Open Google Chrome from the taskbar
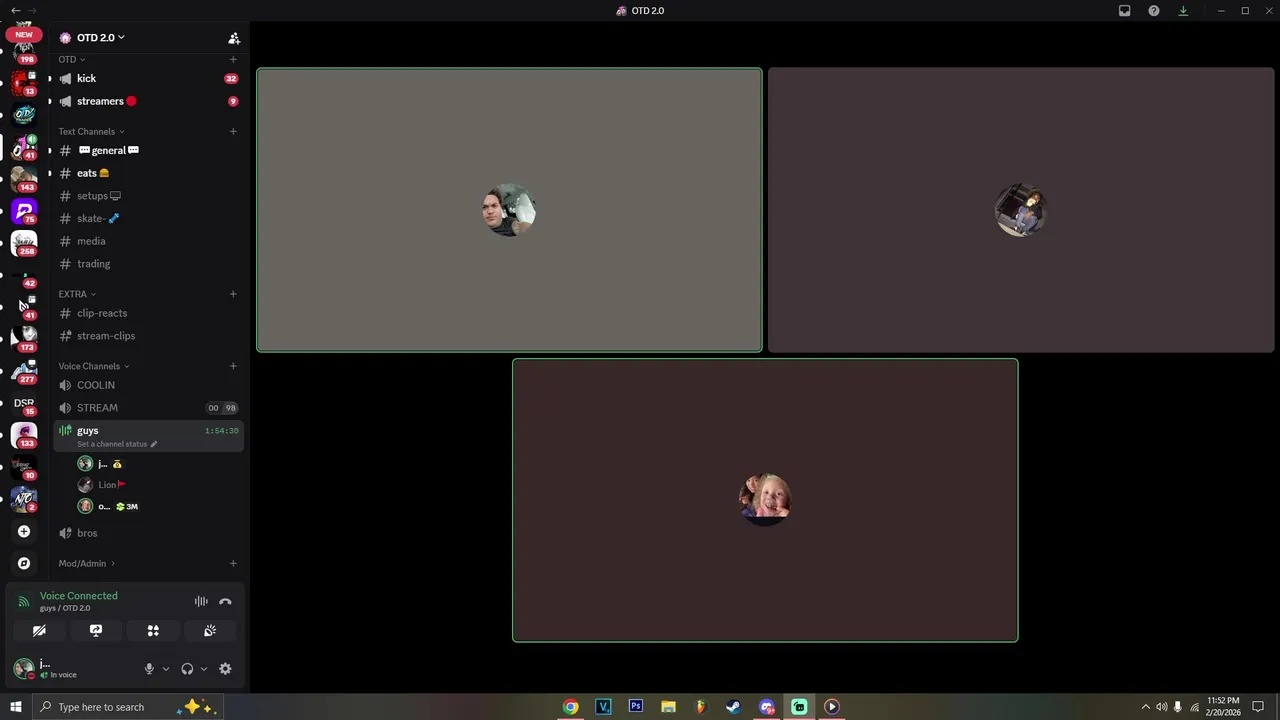 point(570,707)
